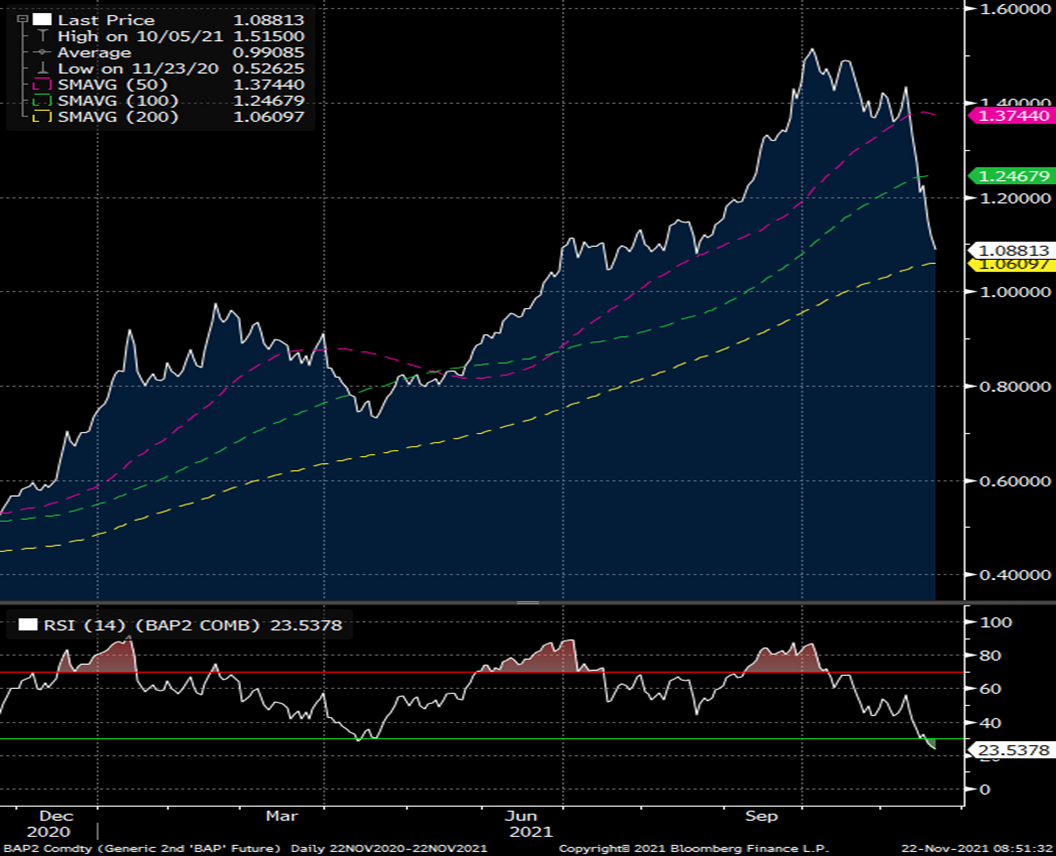Click the yellow SMAVG (200) legend swatch
The image size is (1056, 856).
(x=42, y=117)
